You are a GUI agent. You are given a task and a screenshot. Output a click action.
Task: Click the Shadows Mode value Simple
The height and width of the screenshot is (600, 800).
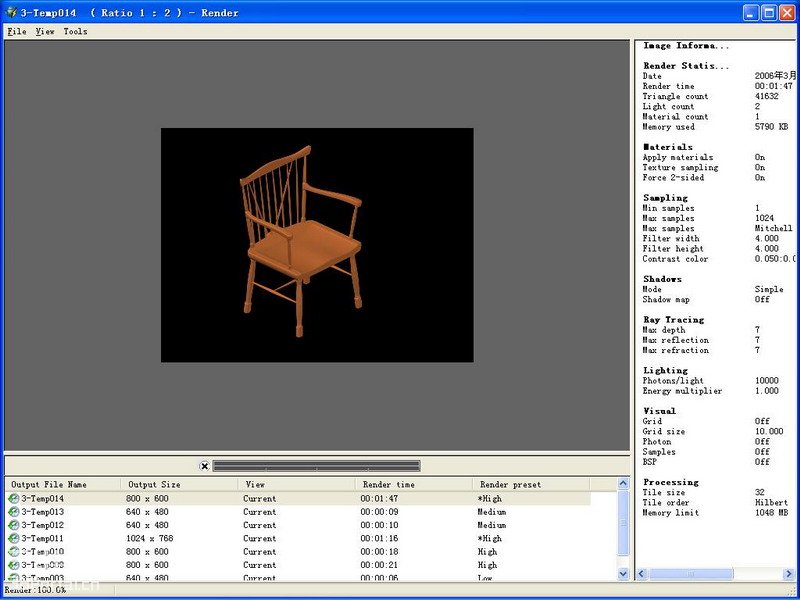tap(769, 289)
